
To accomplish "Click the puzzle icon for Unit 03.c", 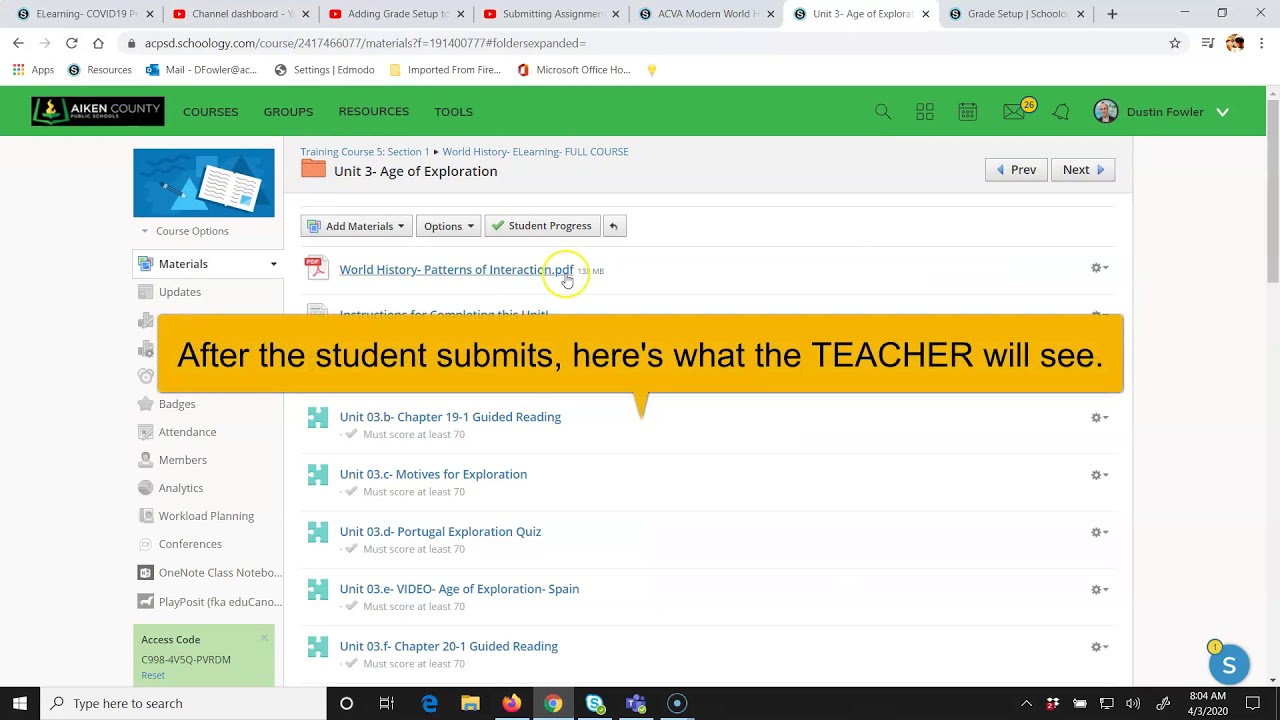I will 318,475.
